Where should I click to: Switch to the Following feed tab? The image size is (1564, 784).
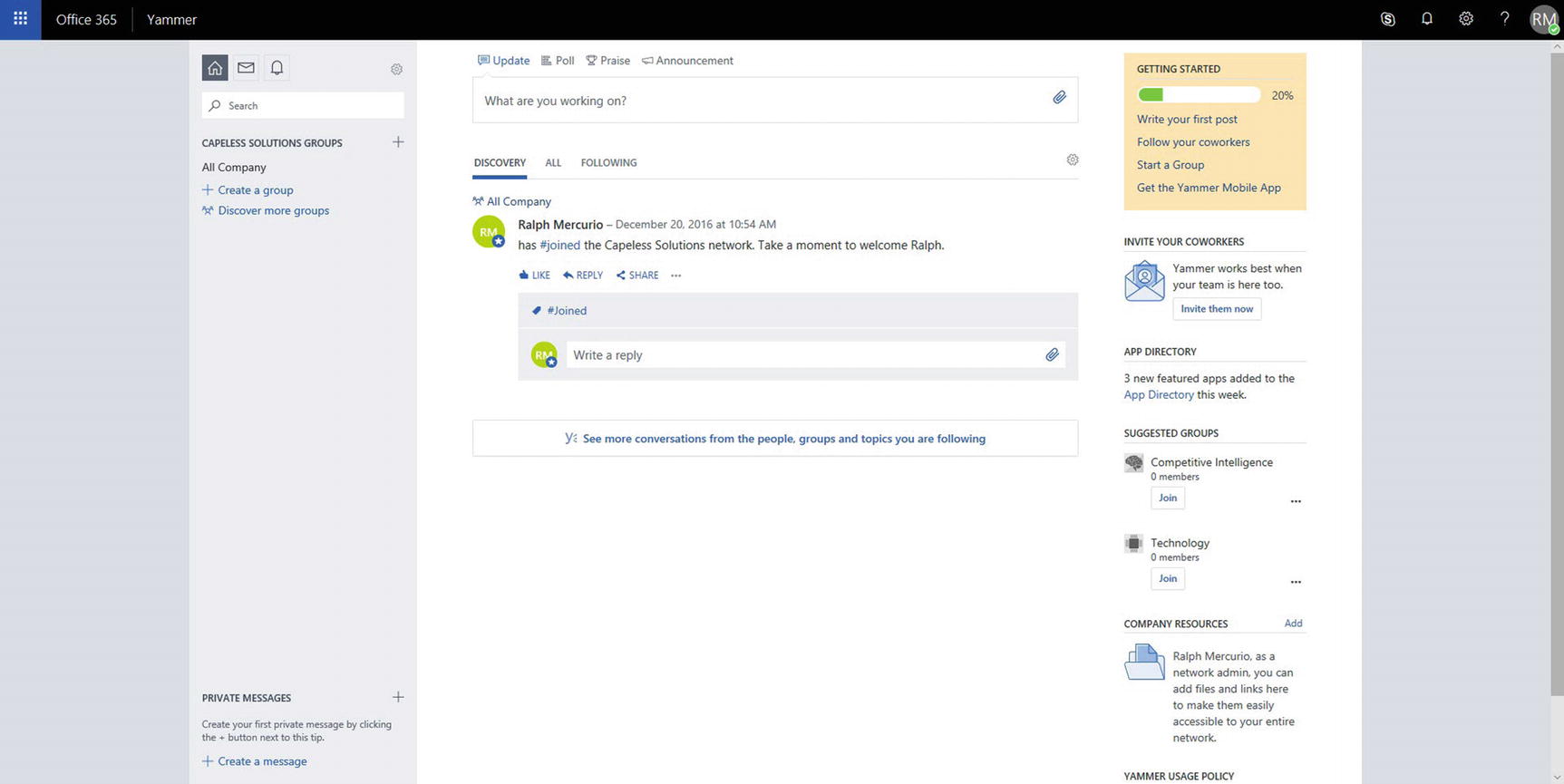click(x=608, y=163)
